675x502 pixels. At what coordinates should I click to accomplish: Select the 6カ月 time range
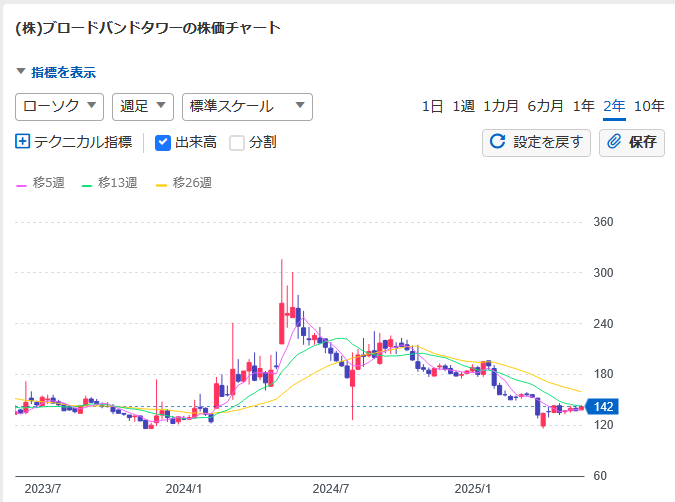pos(545,106)
